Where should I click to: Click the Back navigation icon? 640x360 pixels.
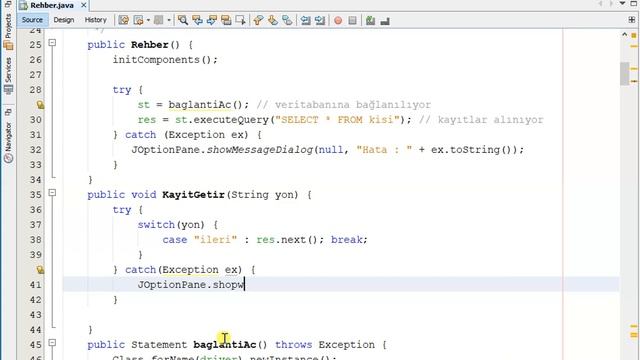click(x=138, y=20)
